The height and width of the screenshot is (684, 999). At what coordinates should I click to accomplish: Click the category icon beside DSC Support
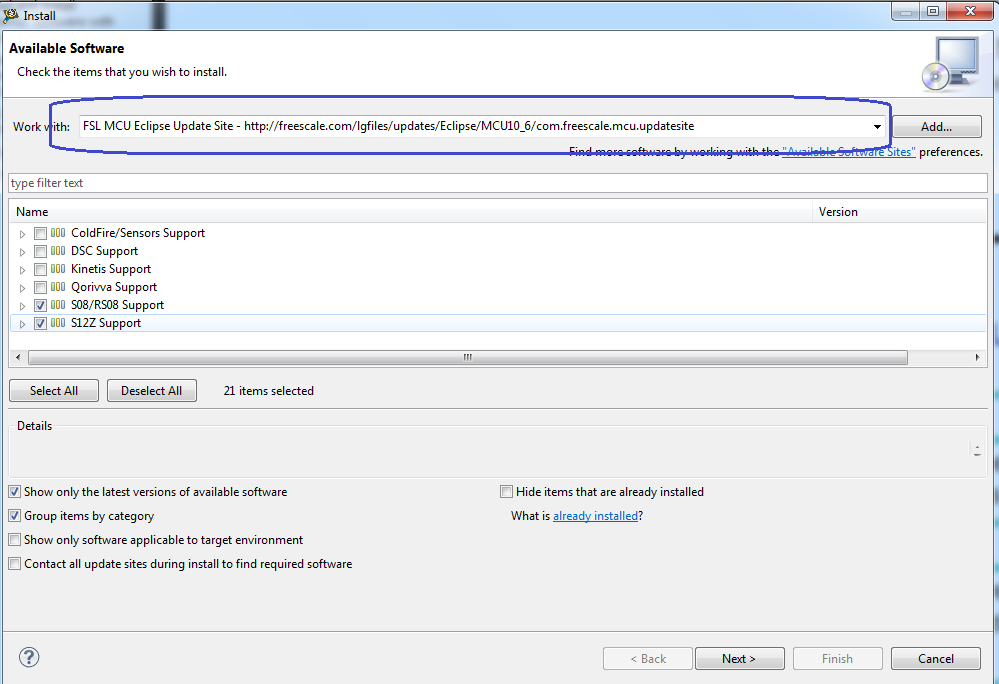click(58, 251)
